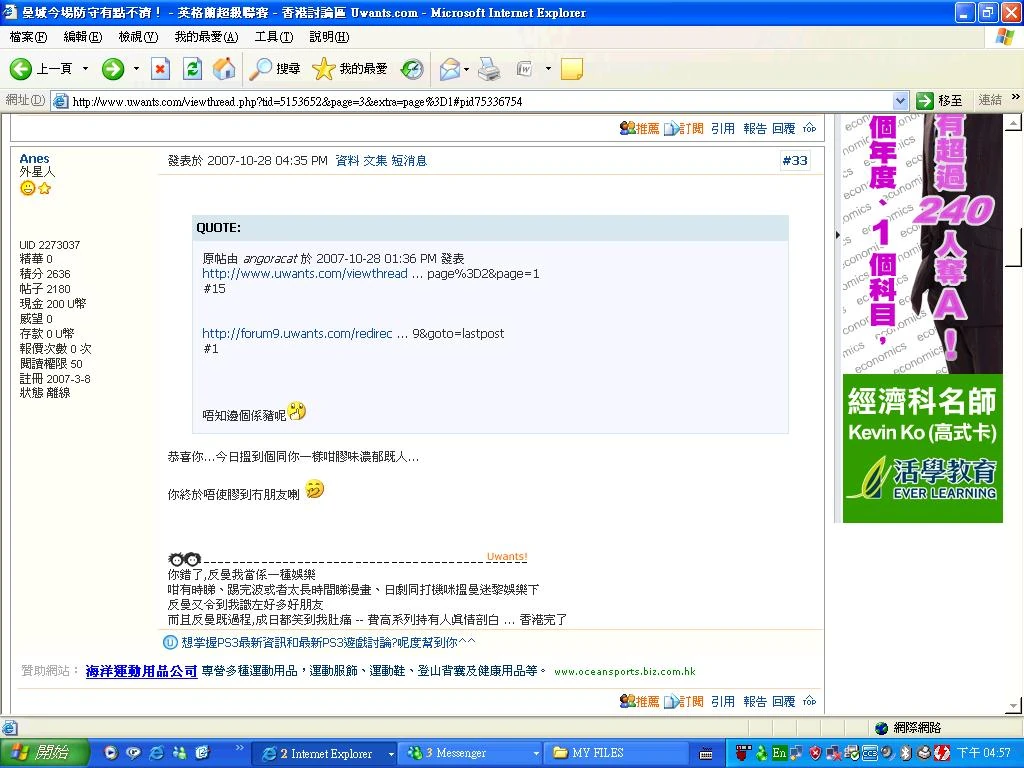The image size is (1024, 768).
Task: Click the 短消息 message link
Action: pyautogui.click(x=409, y=161)
